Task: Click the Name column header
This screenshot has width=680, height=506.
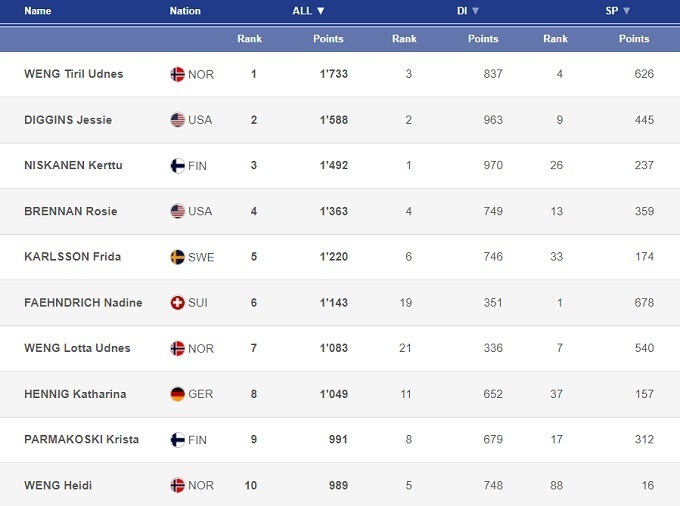Action: click(x=37, y=11)
